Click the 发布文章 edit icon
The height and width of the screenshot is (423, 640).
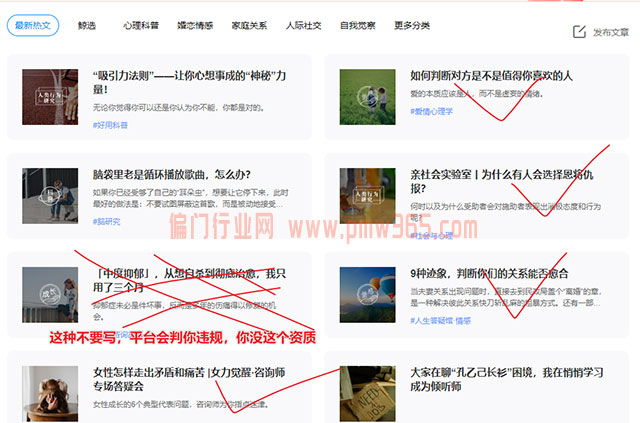coord(579,32)
